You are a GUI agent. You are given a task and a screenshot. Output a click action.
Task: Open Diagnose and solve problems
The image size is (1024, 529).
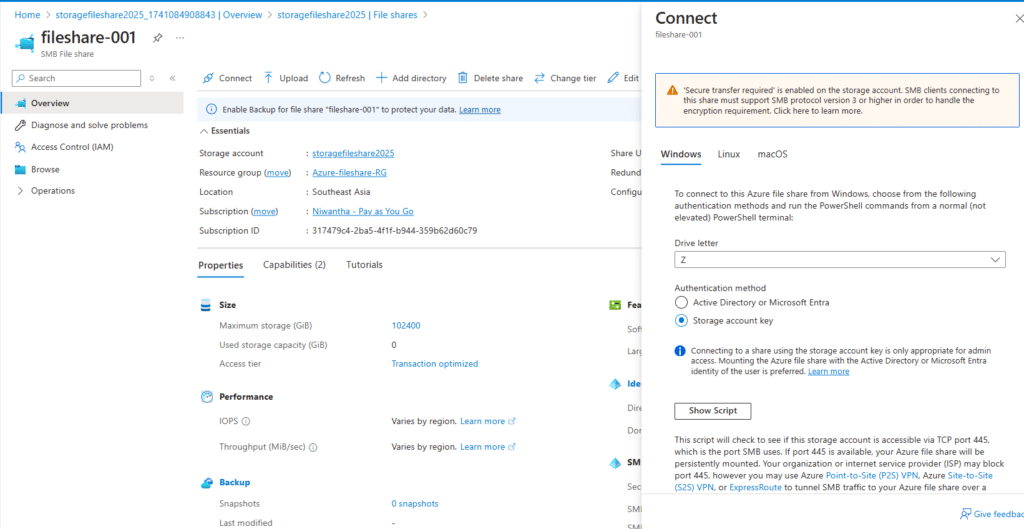click(89, 125)
